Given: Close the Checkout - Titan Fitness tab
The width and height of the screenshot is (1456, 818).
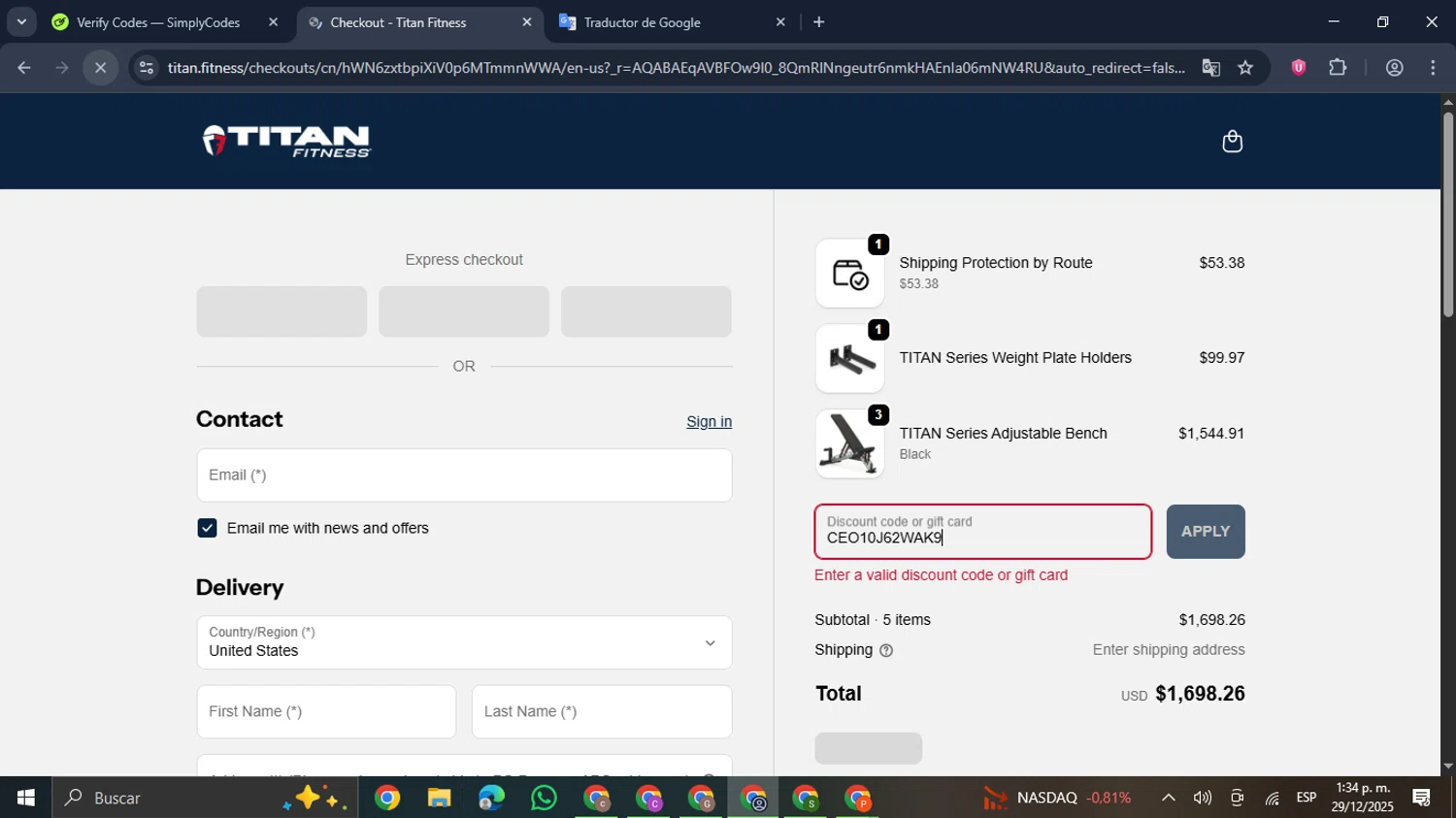Looking at the screenshot, I should 527,22.
